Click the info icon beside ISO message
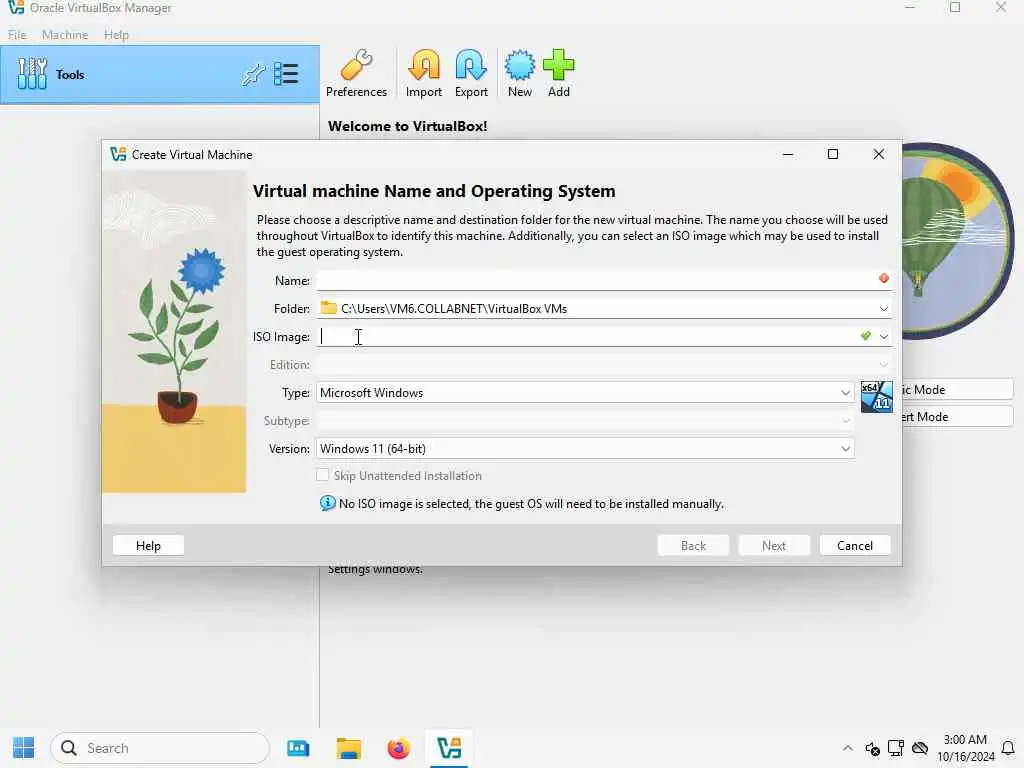Image resolution: width=1024 pixels, height=768 pixels. pyautogui.click(x=327, y=504)
